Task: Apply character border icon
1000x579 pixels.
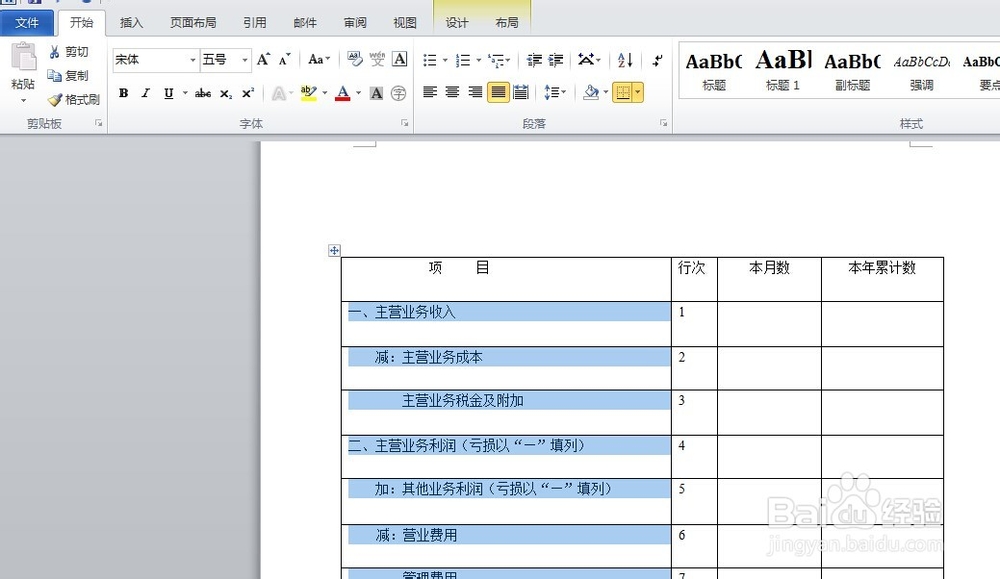Action: [x=399, y=59]
